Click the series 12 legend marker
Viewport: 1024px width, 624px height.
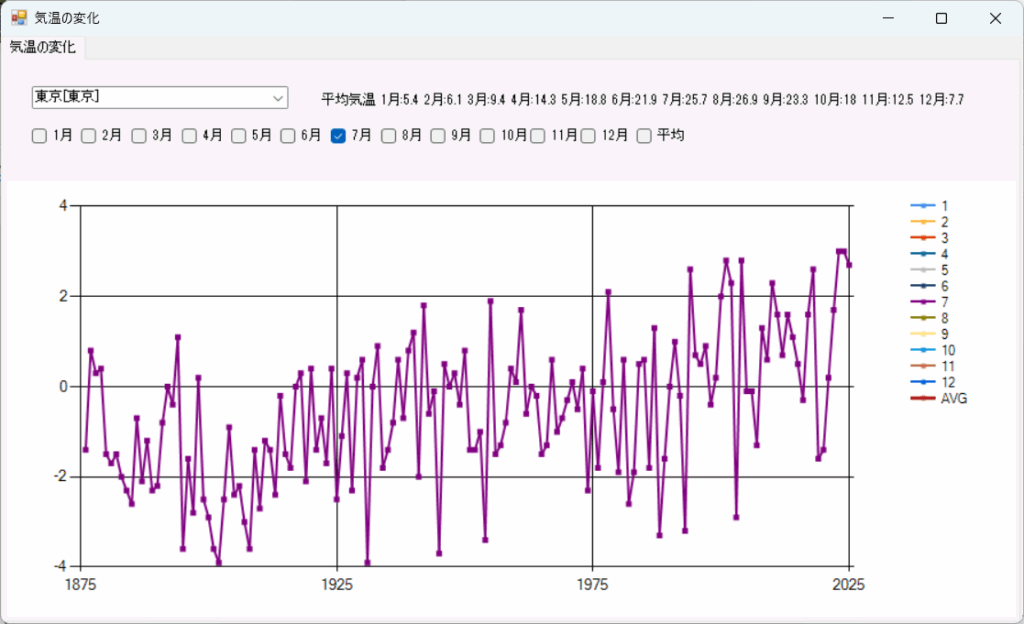click(x=921, y=383)
